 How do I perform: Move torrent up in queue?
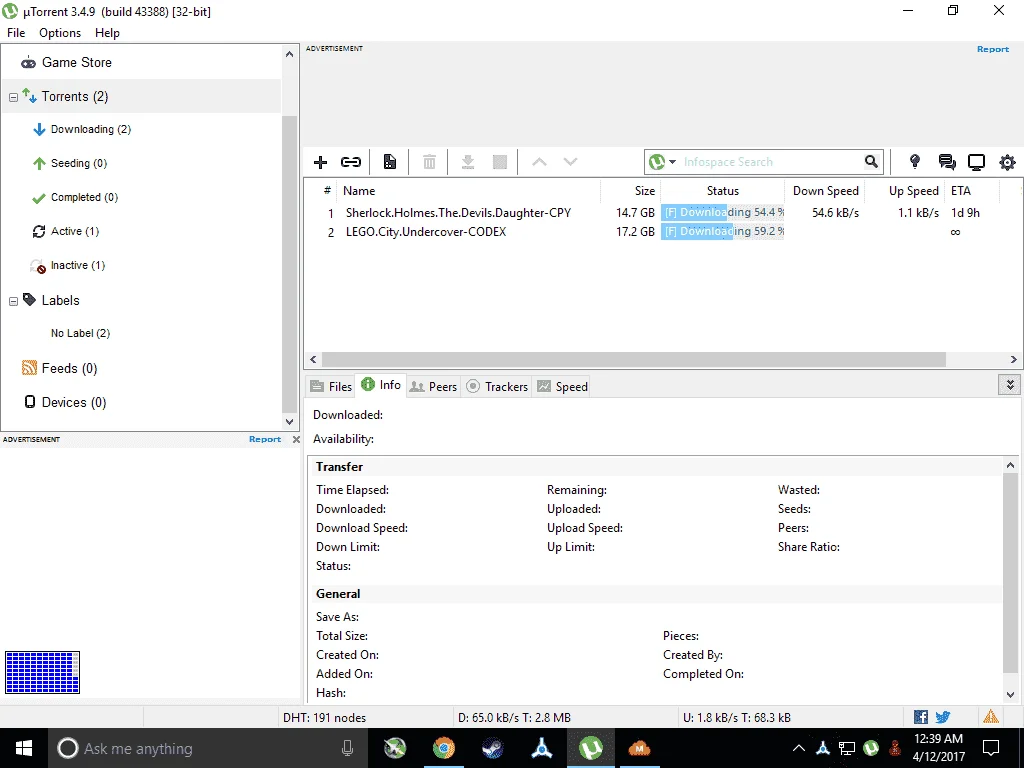[x=539, y=162]
